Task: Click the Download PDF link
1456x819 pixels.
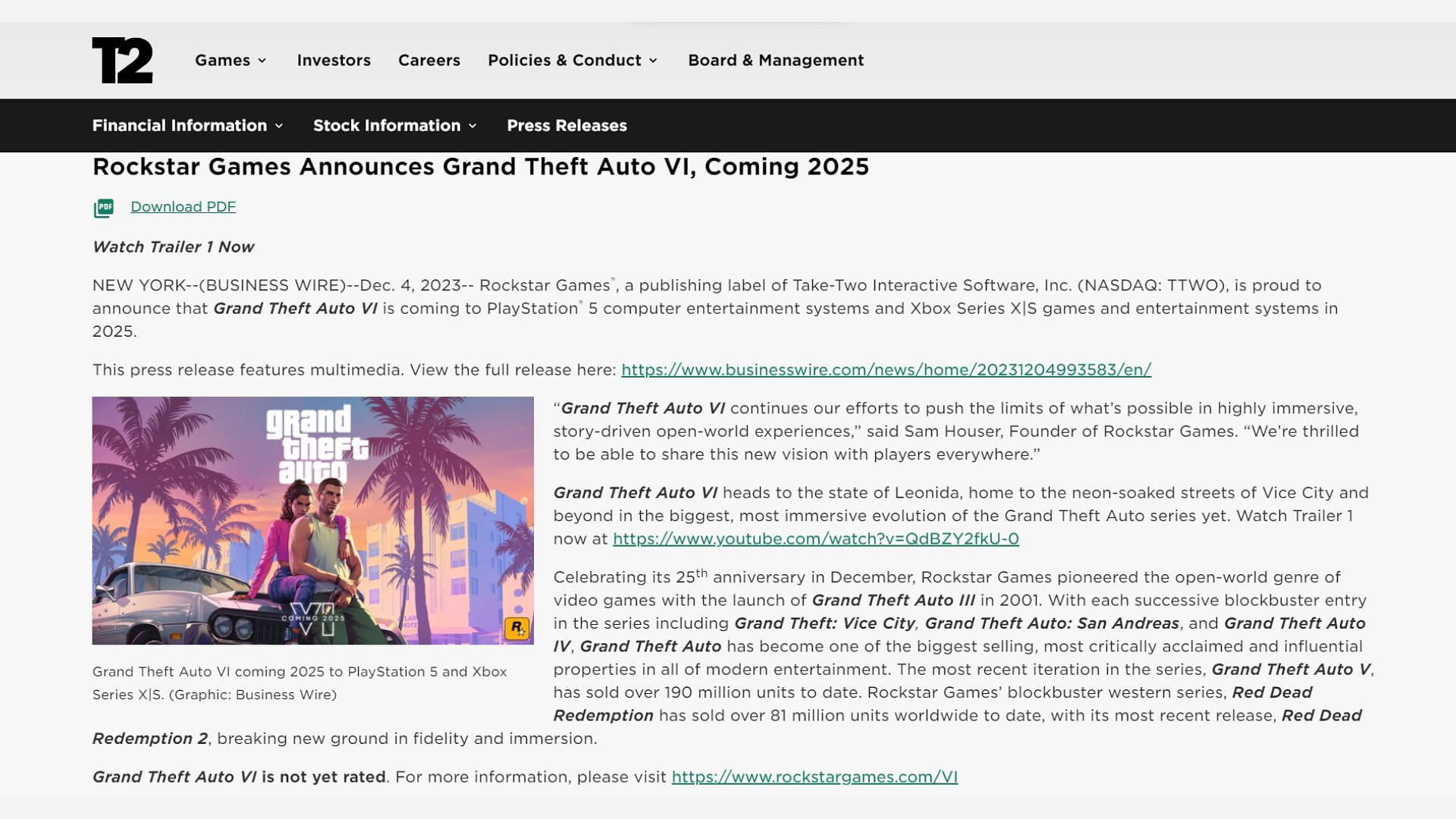Action: point(183,206)
